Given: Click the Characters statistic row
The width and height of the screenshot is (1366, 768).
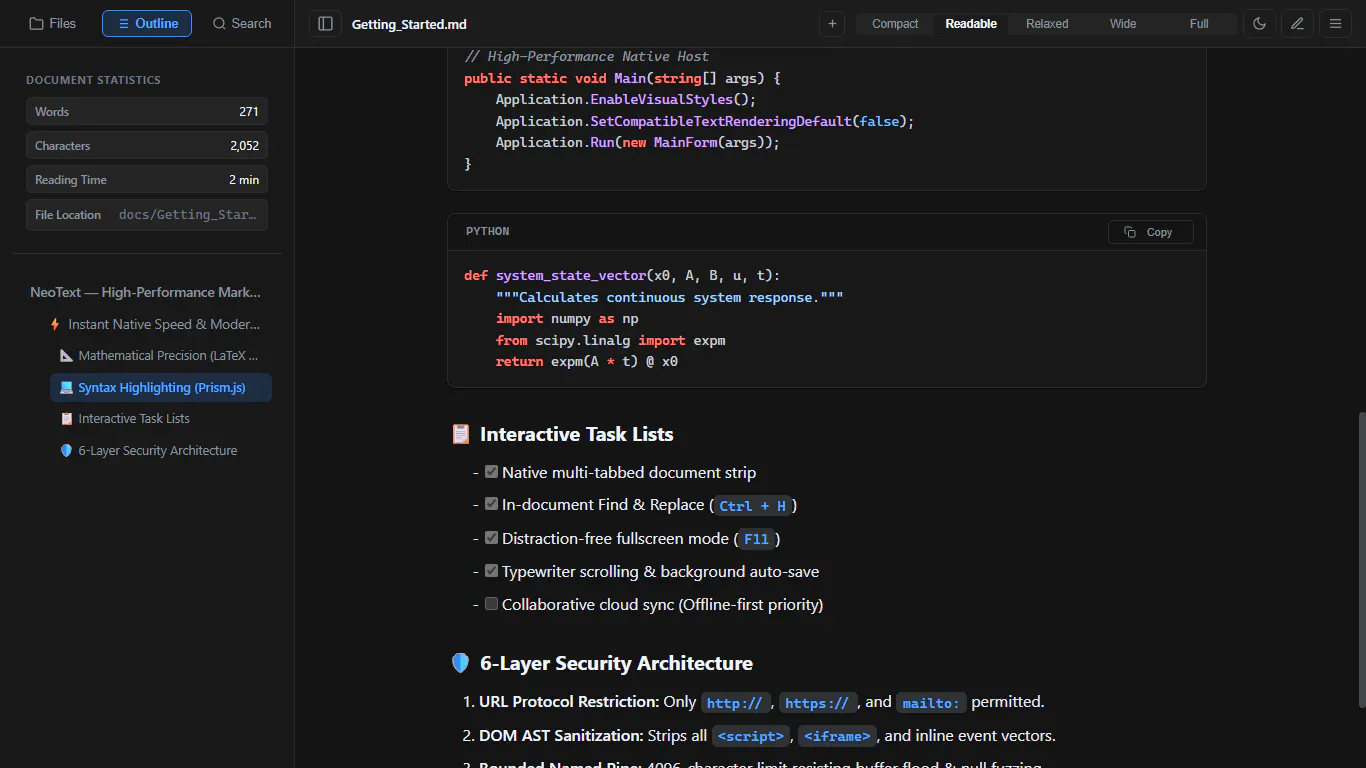Looking at the screenshot, I should point(147,146).
